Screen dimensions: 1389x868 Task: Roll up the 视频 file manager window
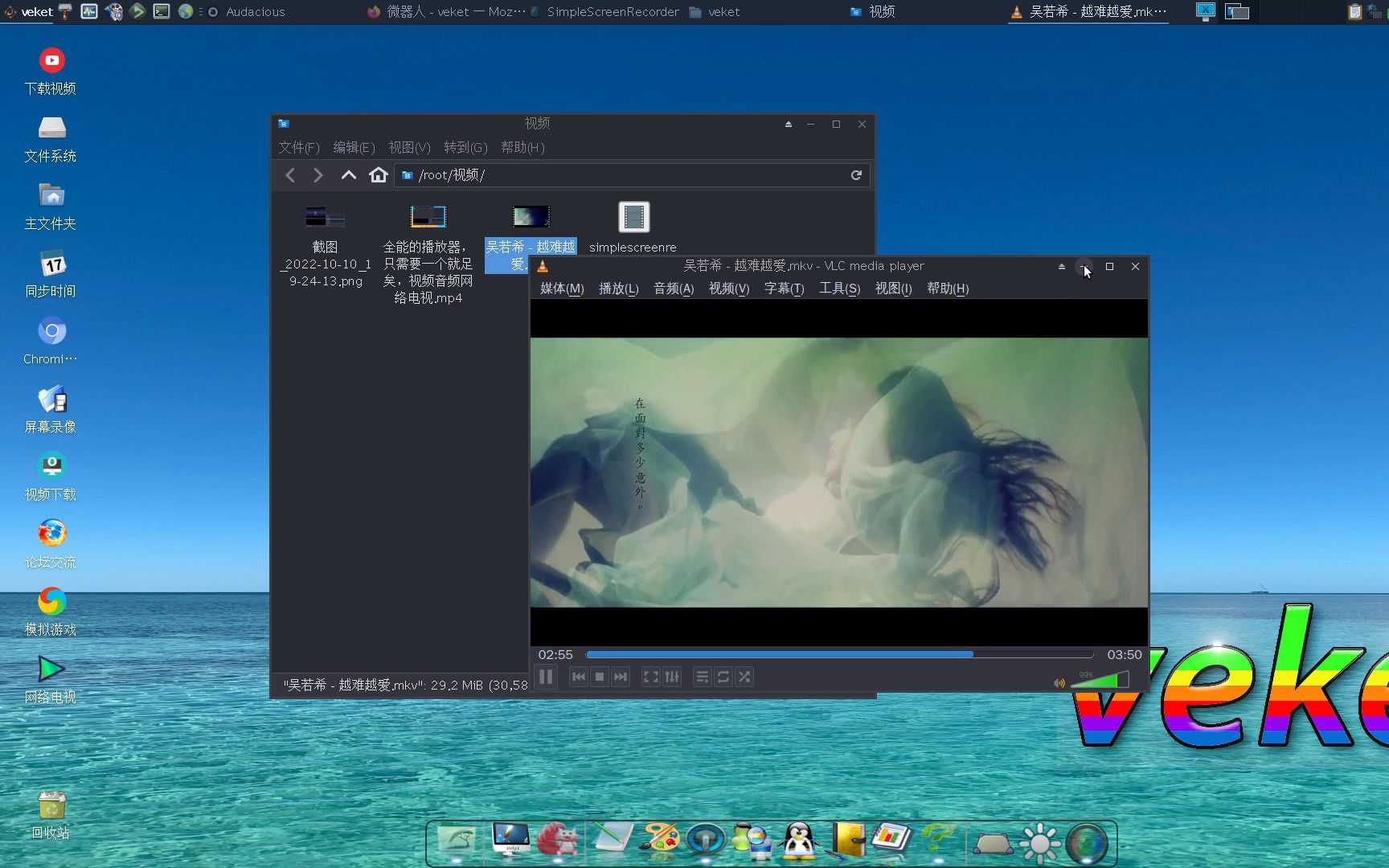[789, 124]
